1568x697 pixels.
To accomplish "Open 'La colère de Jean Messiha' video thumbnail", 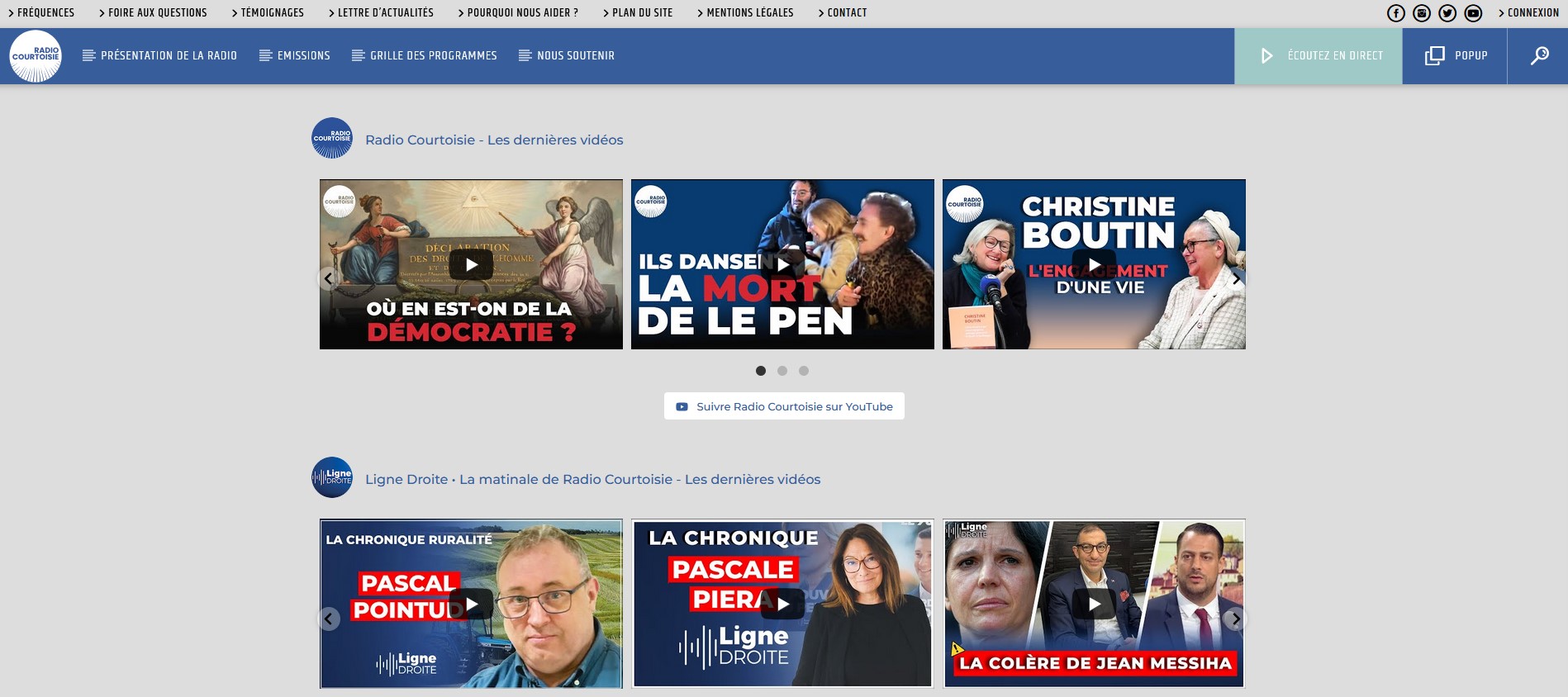I will 1094,604.
